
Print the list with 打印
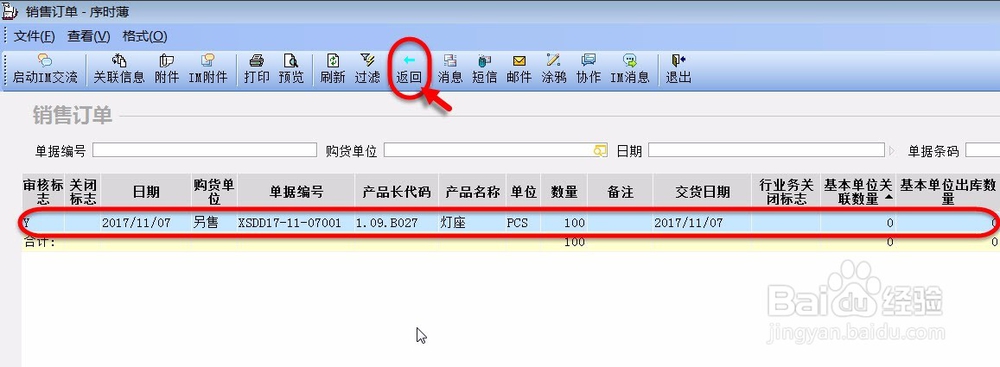256,69
